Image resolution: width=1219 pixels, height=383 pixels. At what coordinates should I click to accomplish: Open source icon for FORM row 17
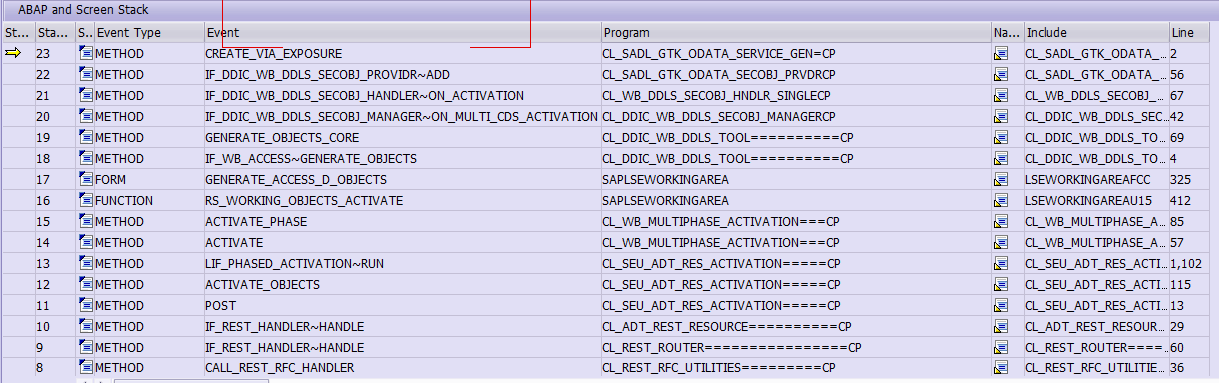[85, 180]
